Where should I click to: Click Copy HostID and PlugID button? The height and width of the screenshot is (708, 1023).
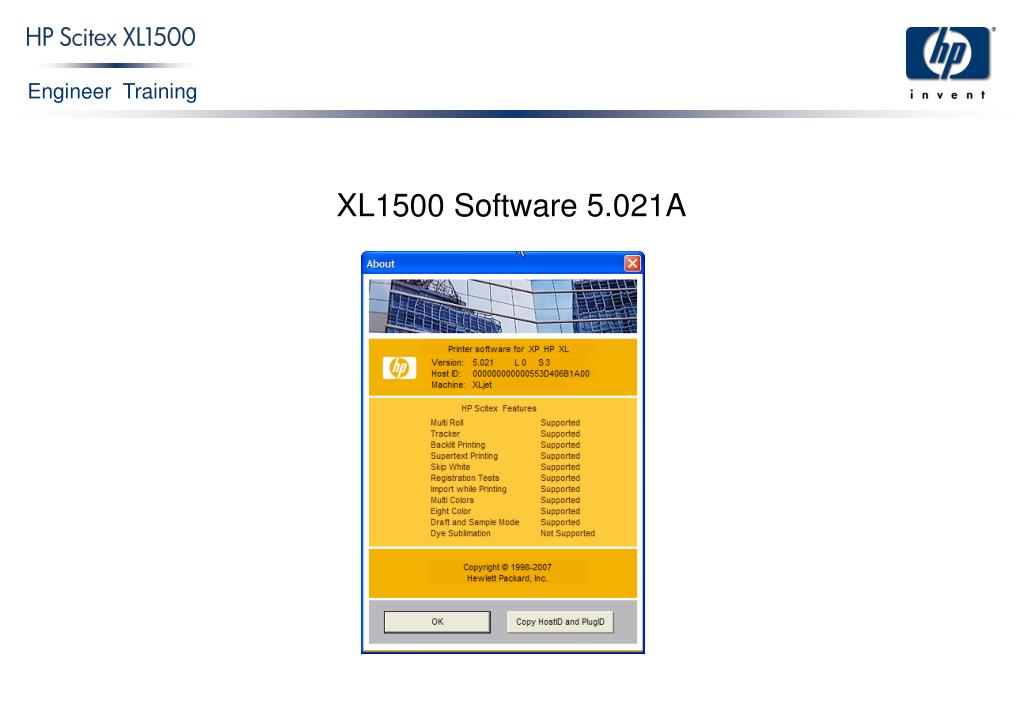(x=560, y=622)
